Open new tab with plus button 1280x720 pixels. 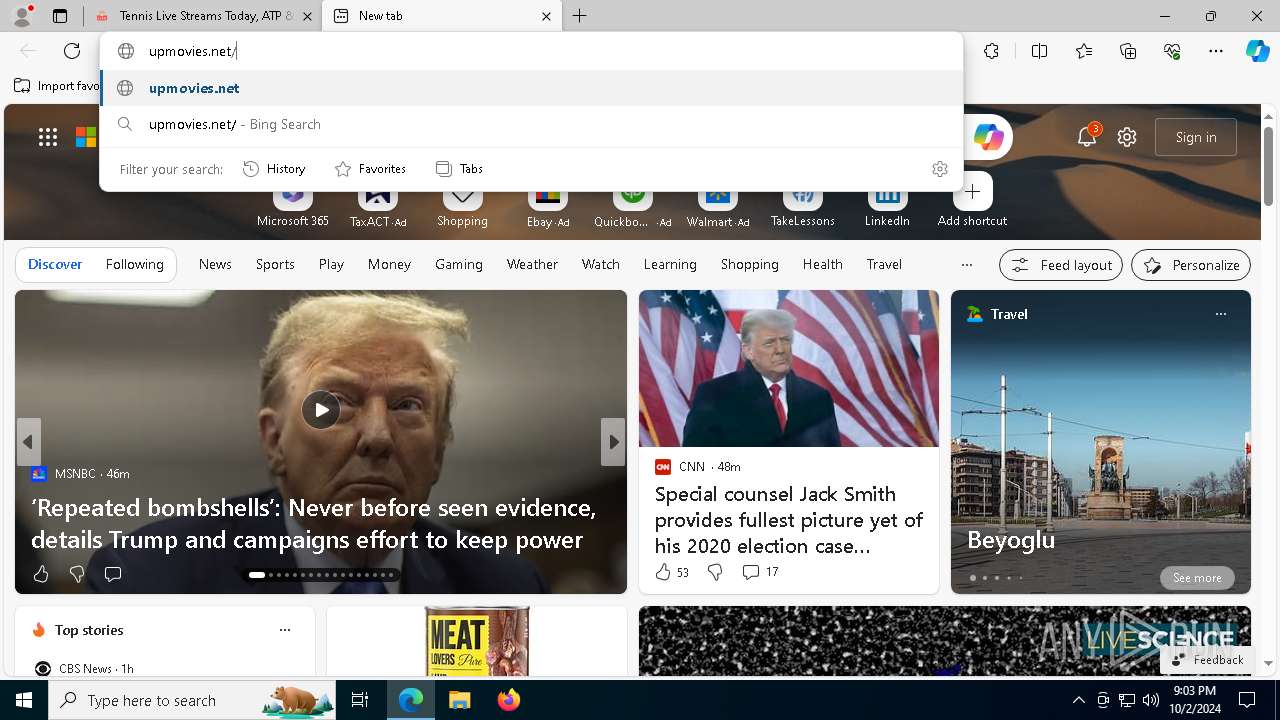(580, 16)
